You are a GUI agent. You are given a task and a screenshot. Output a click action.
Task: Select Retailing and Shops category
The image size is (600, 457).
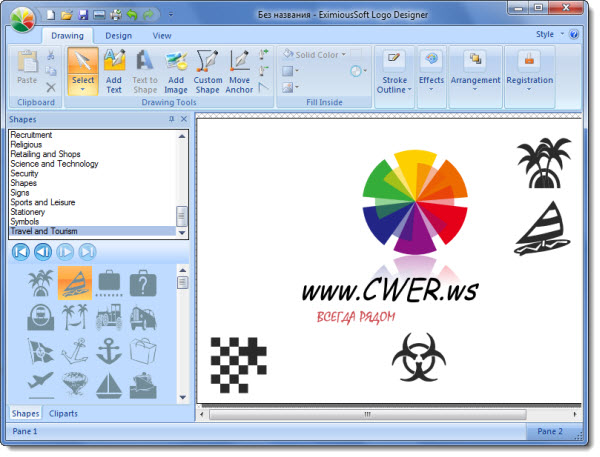[92, 154]
